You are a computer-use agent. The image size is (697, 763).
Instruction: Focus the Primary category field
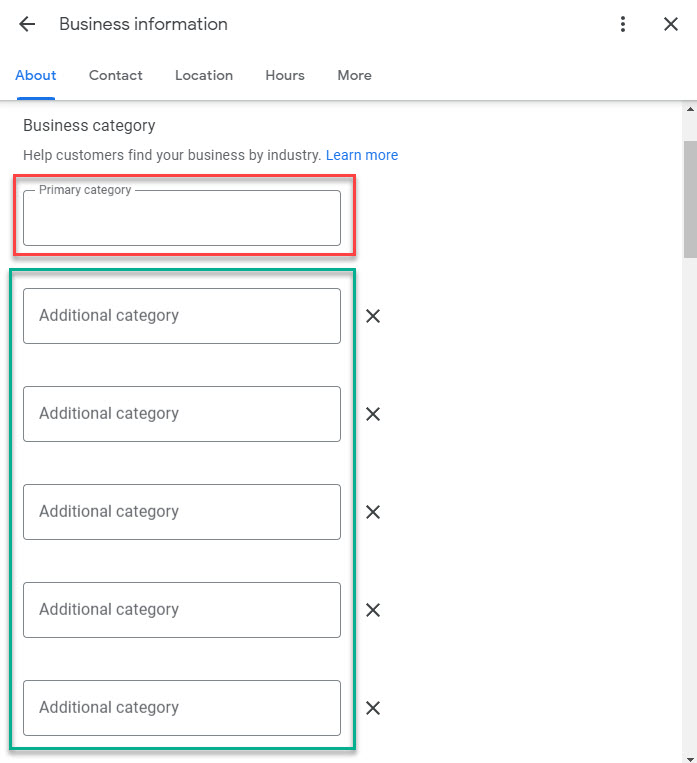point(182,218)
